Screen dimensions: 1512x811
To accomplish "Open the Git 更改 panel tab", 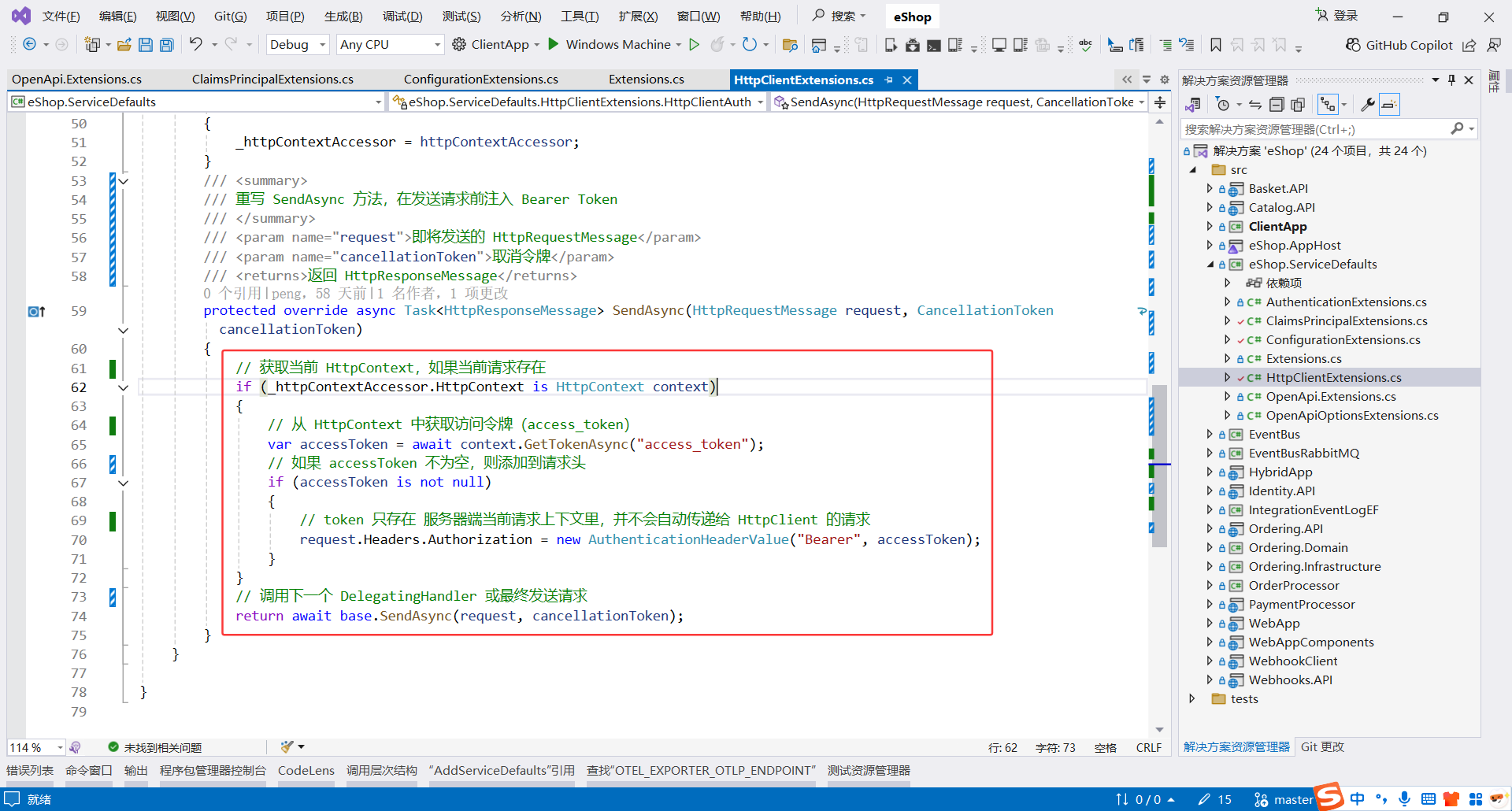I will (1322, 746).
